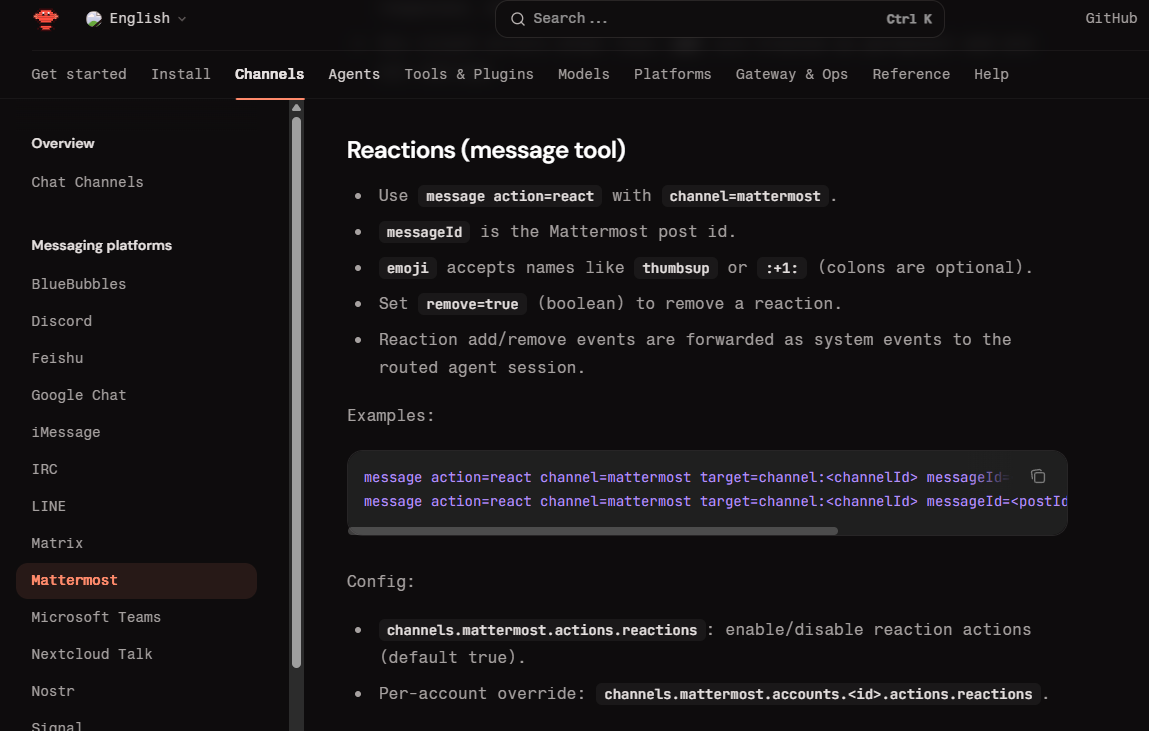Focus the Search input field
Image resolution: width=1149 pixels, height=731 pixels.
point(720,19)
